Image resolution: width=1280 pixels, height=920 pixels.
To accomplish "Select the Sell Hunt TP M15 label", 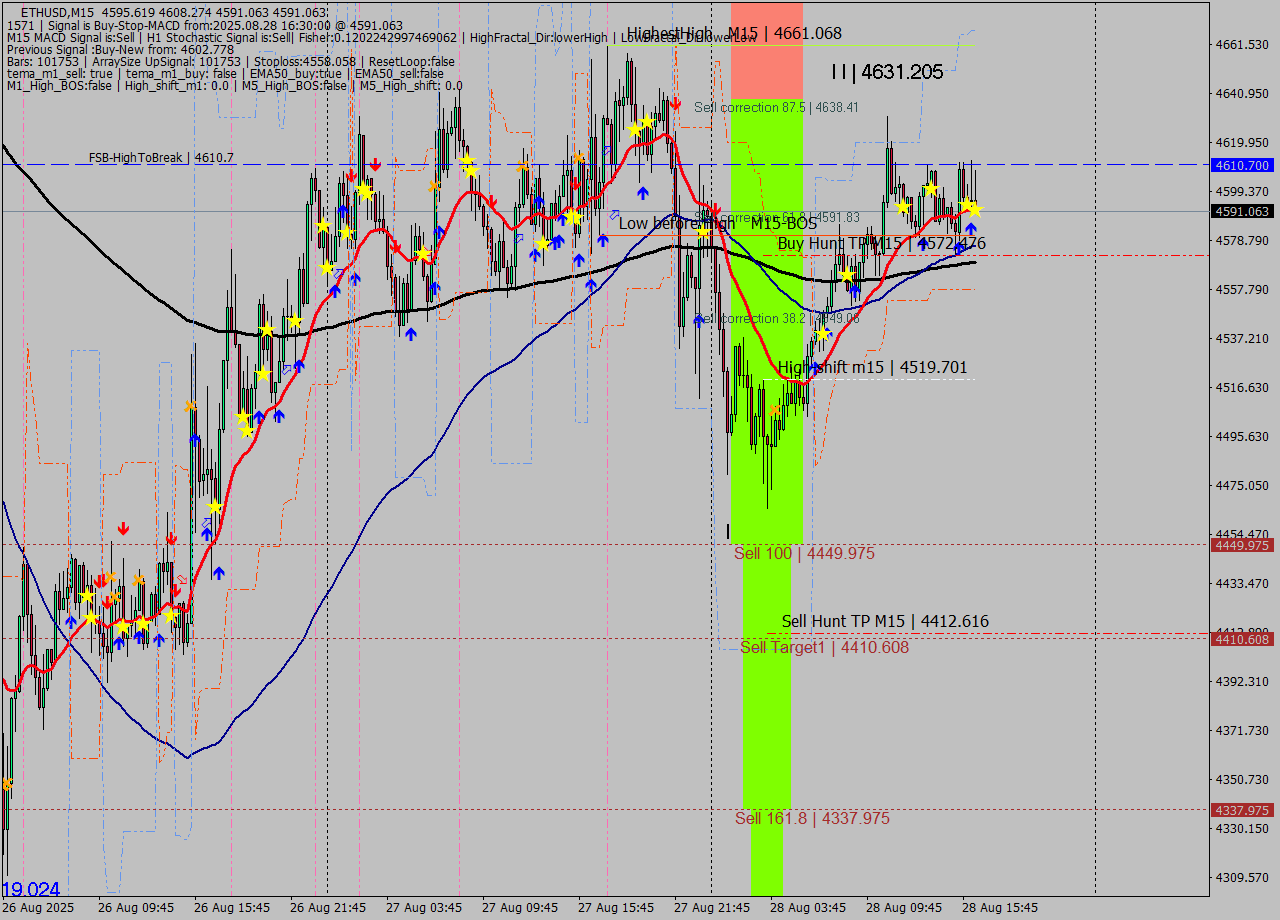I will click(885, 622).
